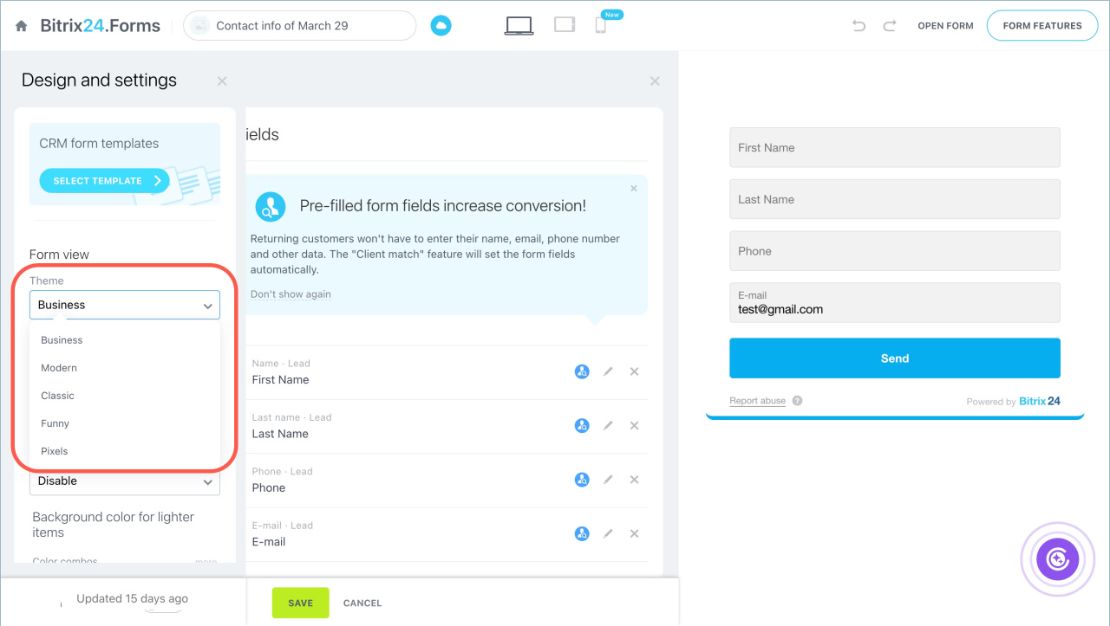Toggle client match for Last Name field
This screenshot has width=1110, height=626.
[x=582, y=426]
